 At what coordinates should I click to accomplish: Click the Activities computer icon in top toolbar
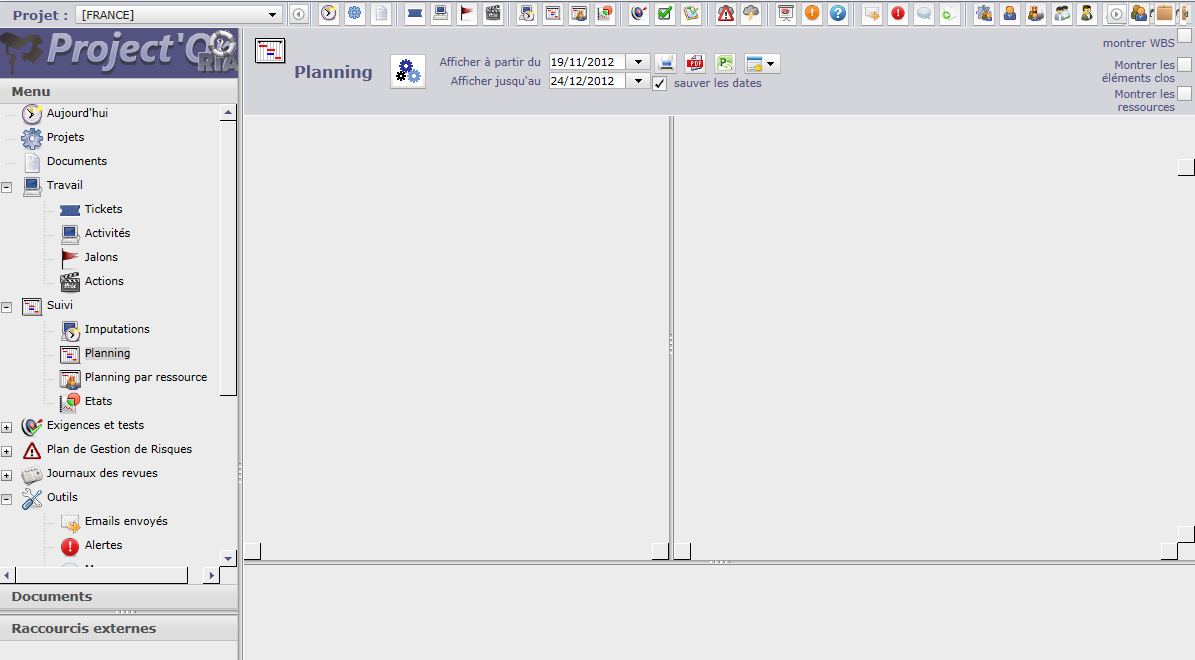(441, 13)
